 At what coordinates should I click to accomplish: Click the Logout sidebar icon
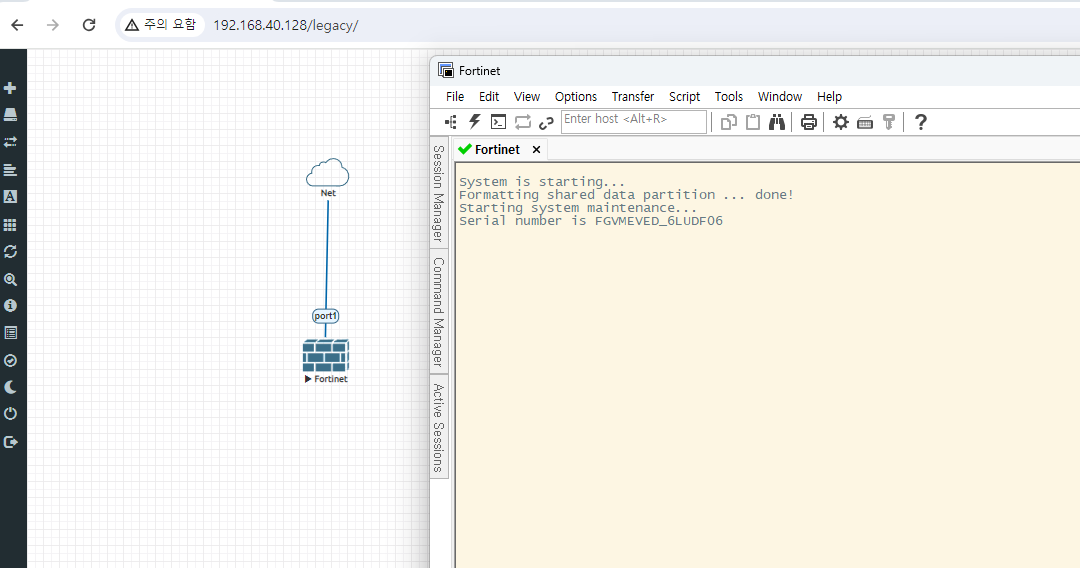pyautogui.click(x=10, y=442)
